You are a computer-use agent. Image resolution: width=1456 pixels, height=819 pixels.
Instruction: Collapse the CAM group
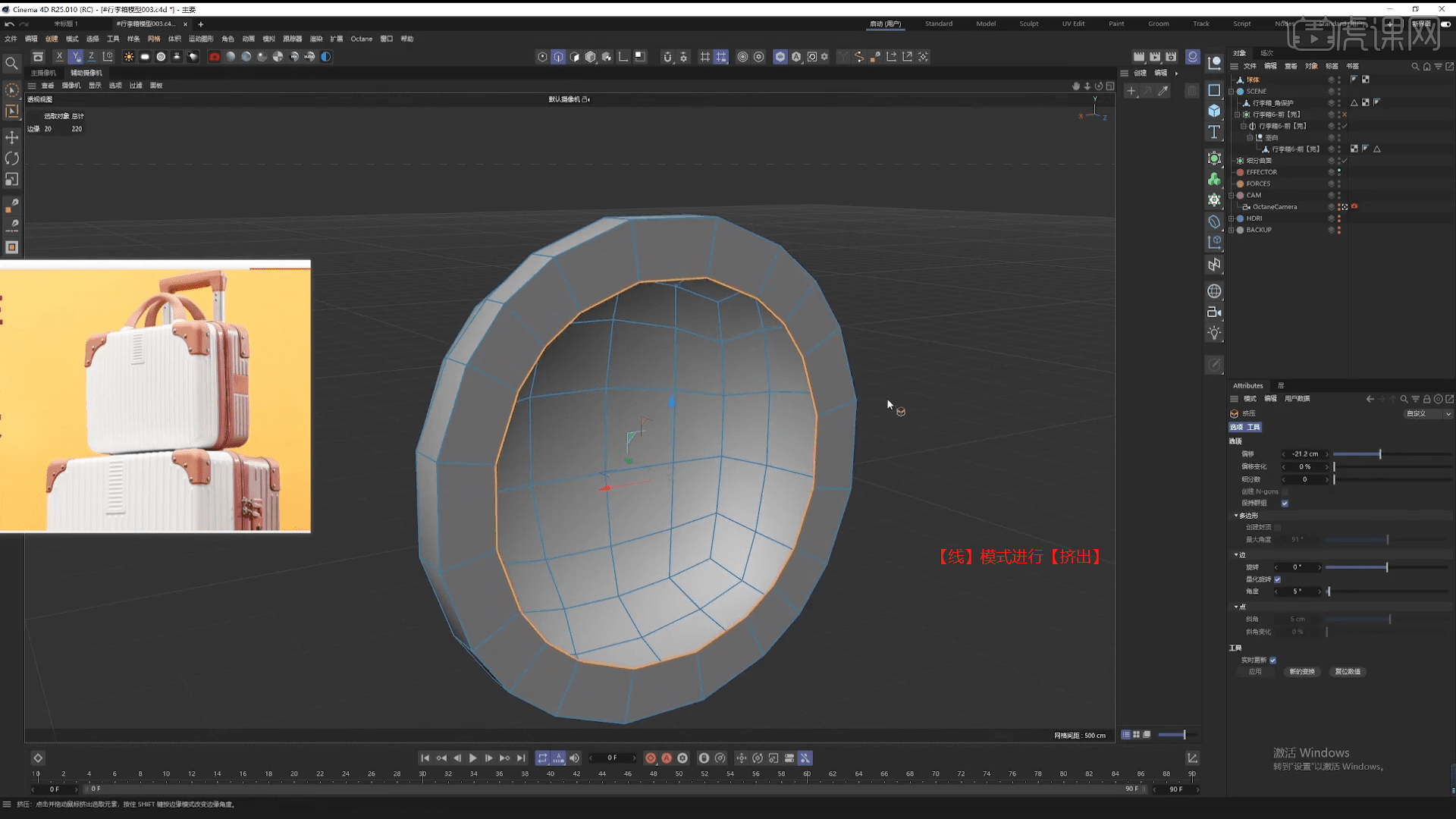1232,195
